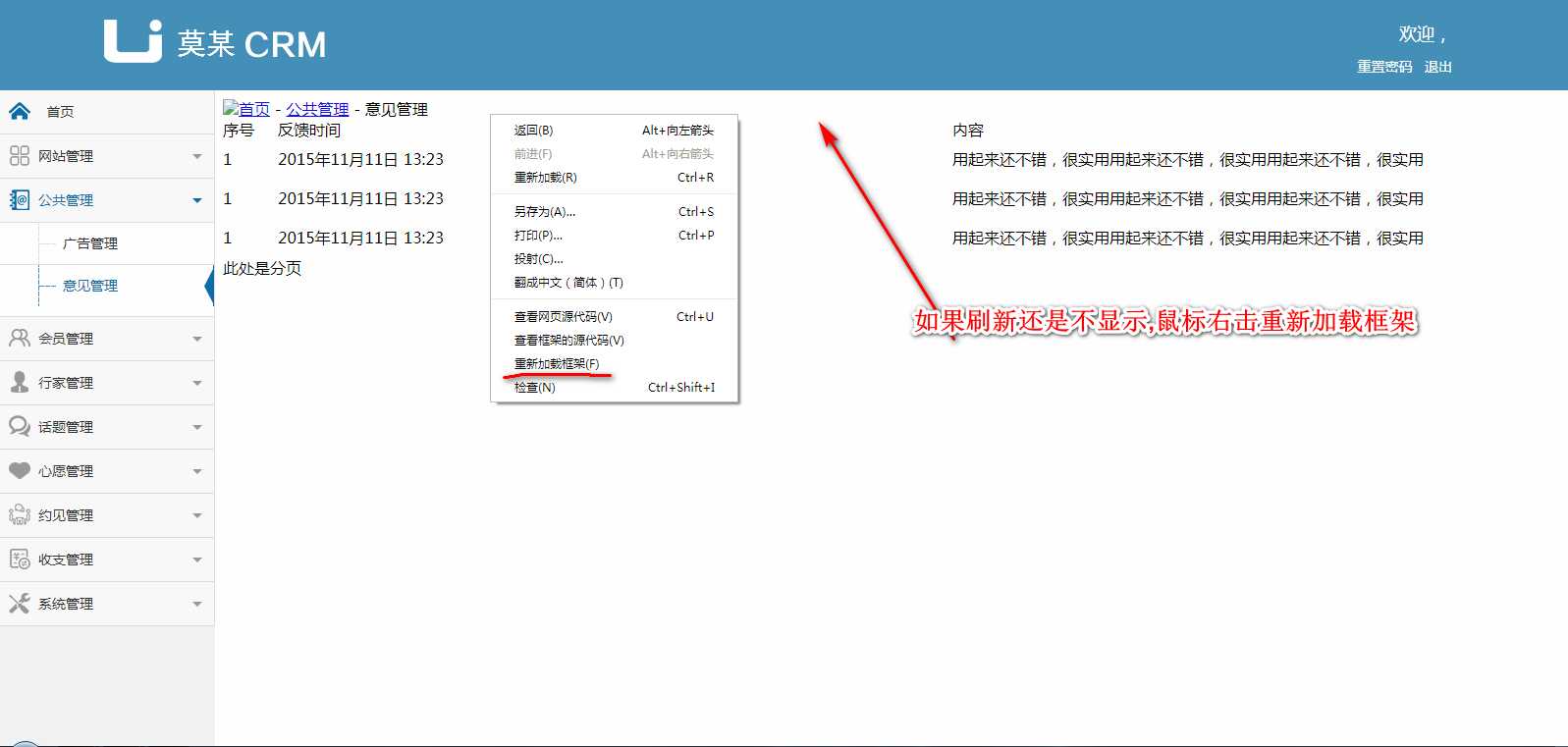Click the 此处是分页 pagination text

click(262, 268)
